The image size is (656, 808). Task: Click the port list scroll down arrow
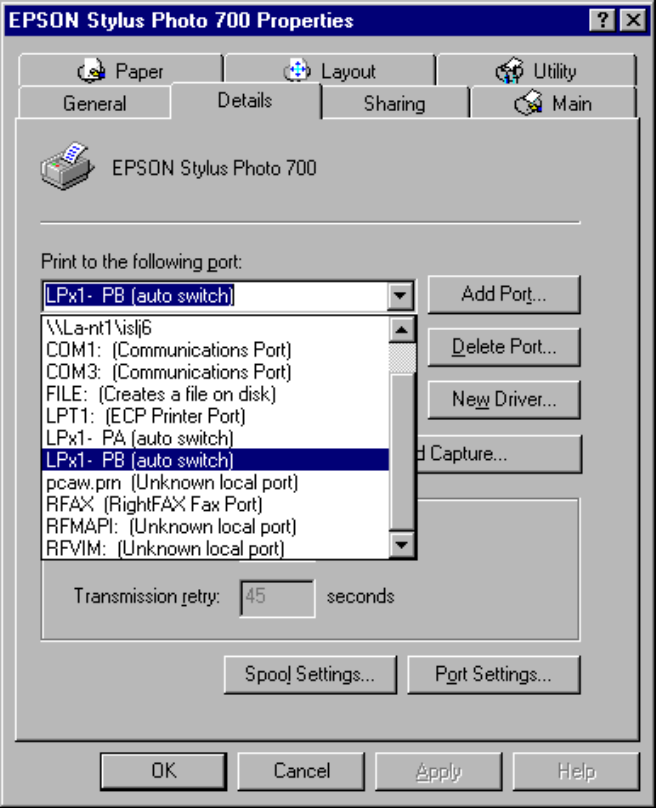pos(402,545)
